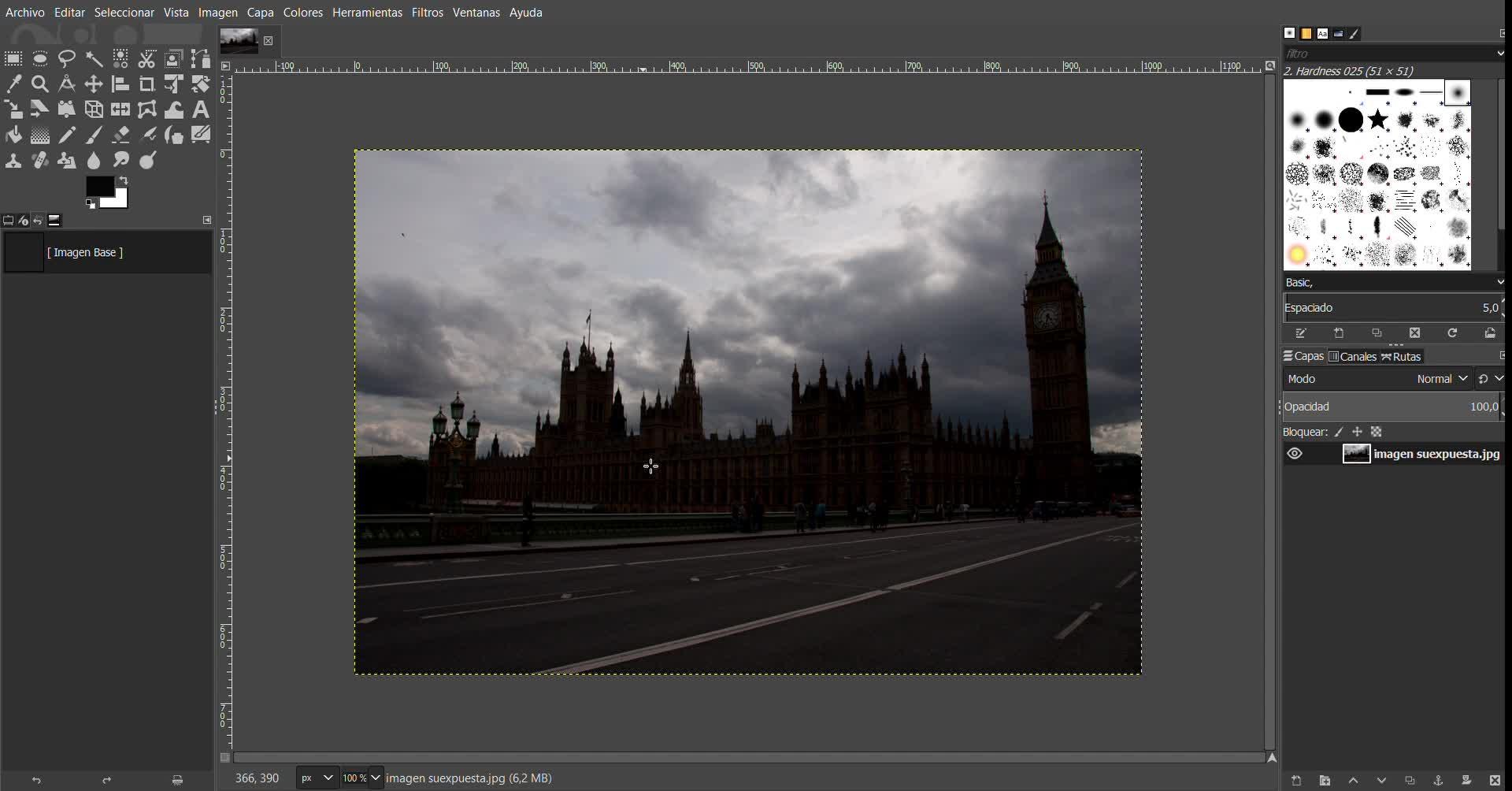Open the Filtros menu
This screenshot has width=1512, height=791.
point(428,13)
